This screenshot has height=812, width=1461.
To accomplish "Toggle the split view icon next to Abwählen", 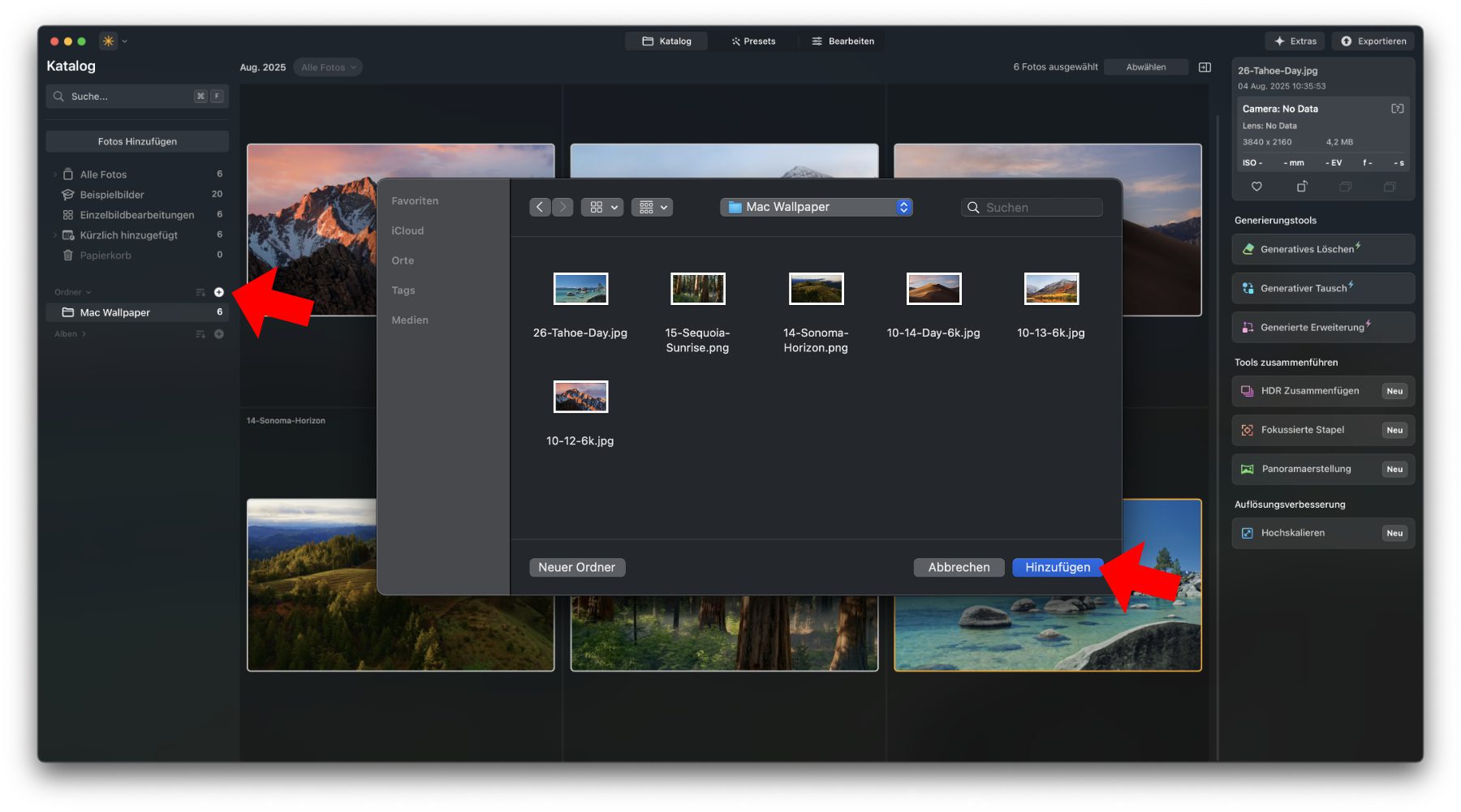I will click(1205, 67).
